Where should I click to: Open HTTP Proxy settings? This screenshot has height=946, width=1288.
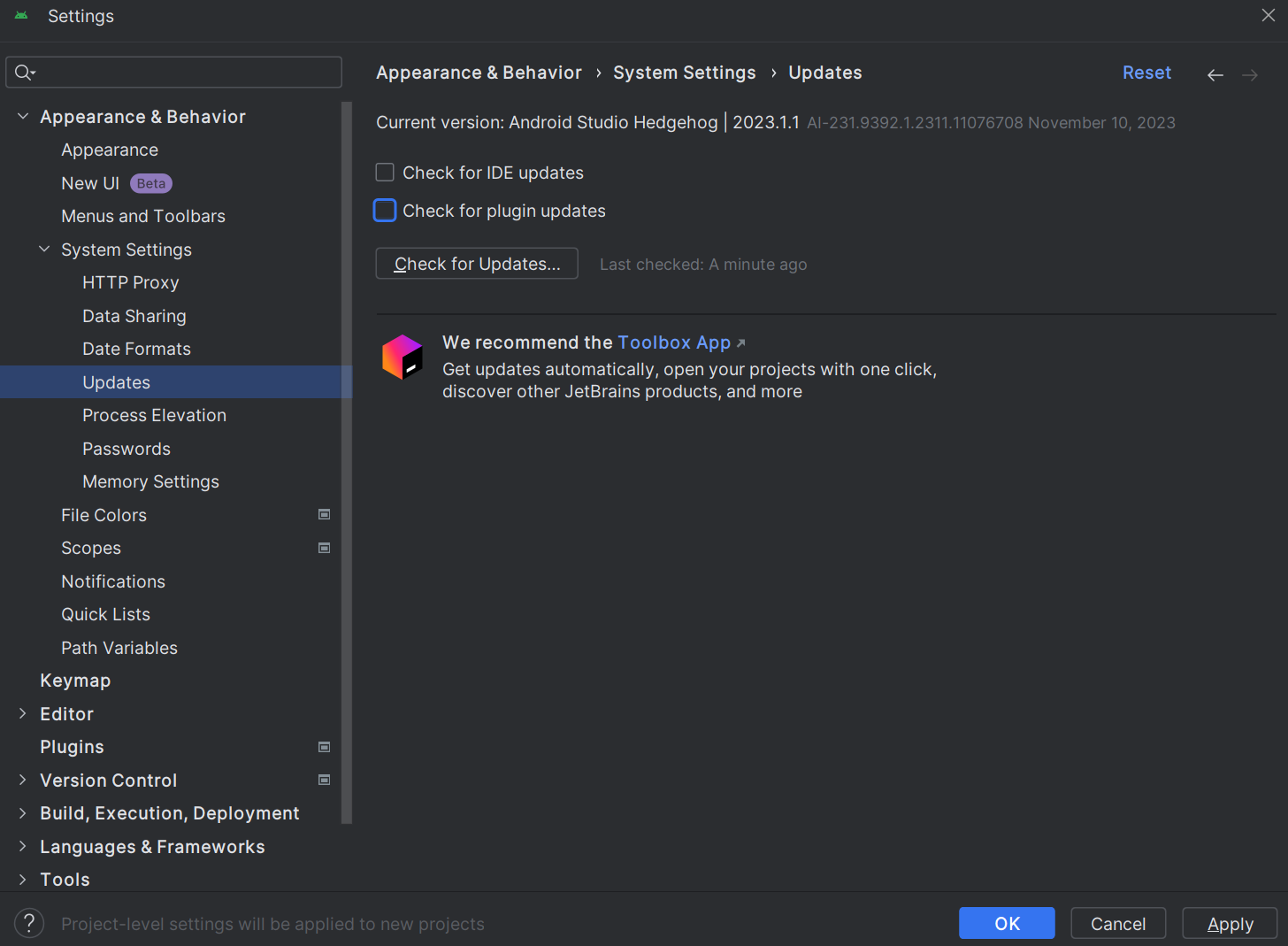tap(131, 282)
